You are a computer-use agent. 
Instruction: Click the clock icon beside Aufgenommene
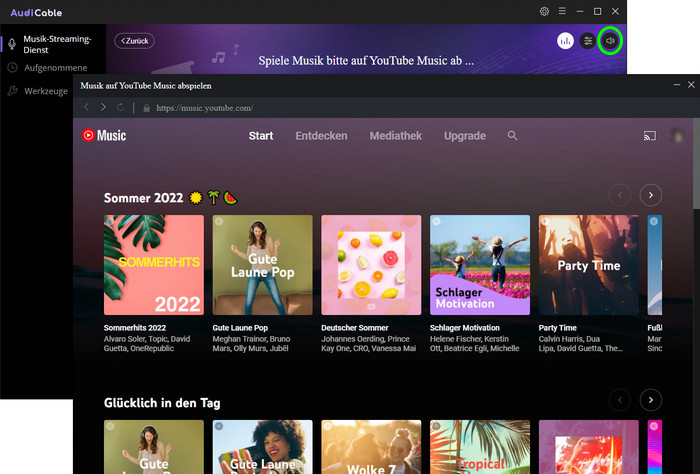[x=12, y=67]
